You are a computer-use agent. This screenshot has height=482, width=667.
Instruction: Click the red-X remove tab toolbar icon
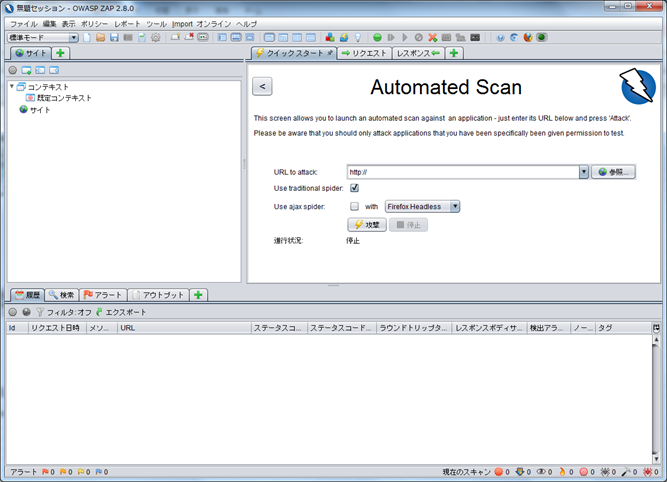pos(189,37)
